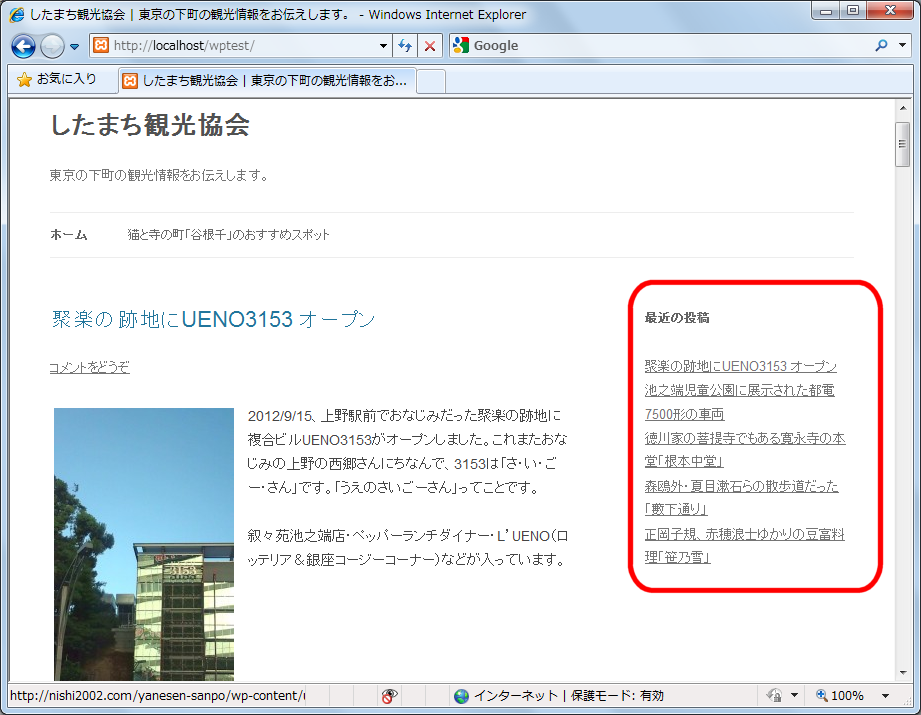Open the zoom level dropdown arrow
Image resolution: width=921 pixels, height=715 pixels.
click(885, 696)
